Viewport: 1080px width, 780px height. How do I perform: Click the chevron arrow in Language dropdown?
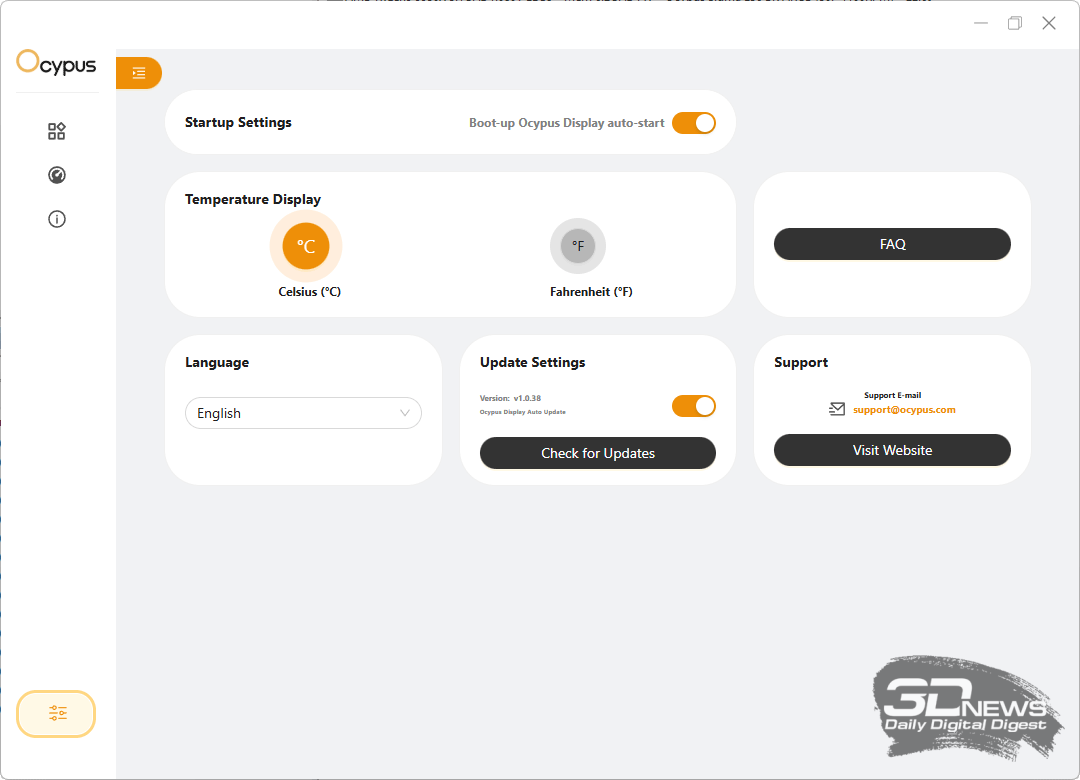[405, 413]
